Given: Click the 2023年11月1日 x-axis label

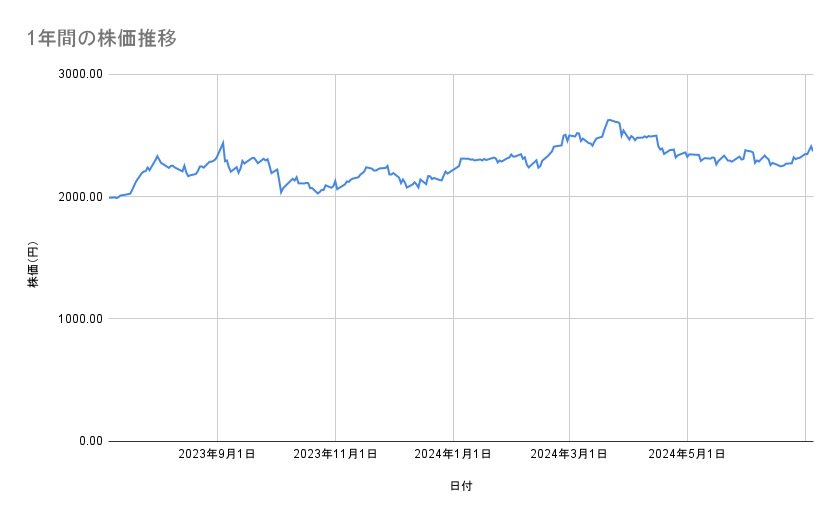Looking at the screenshot, I should click(x=335, y=455).
